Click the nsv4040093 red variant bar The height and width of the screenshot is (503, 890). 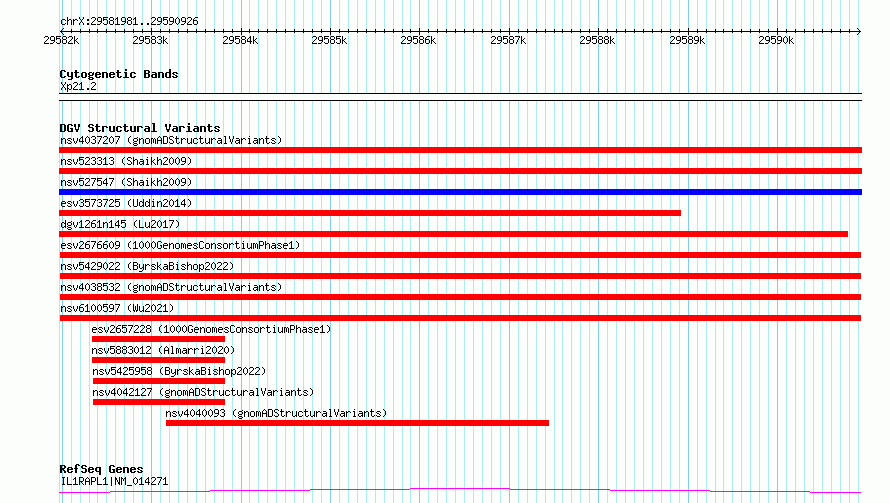pyautogui.click(x=358, y=423)
